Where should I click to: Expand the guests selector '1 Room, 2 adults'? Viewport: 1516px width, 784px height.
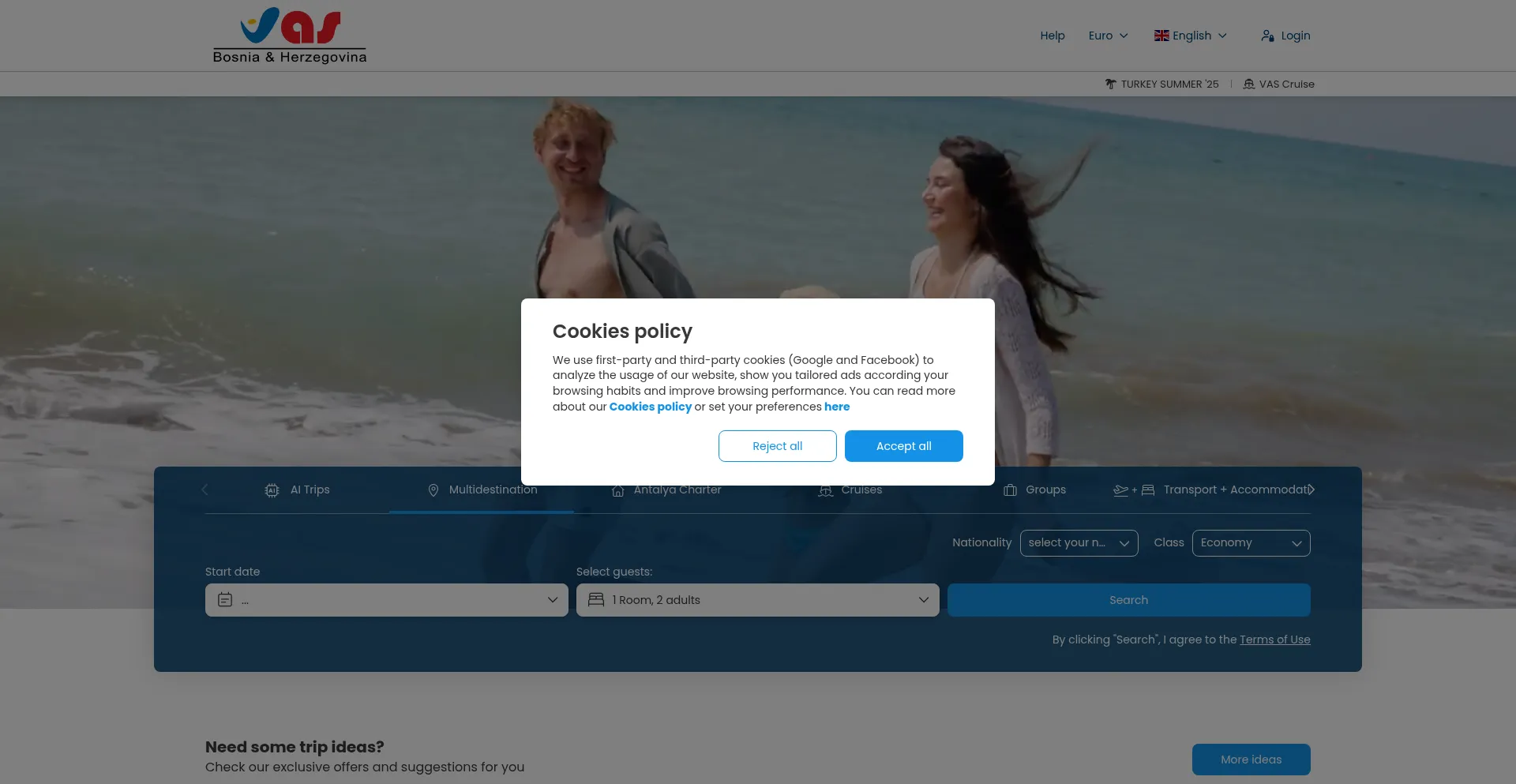pyautogui.click(x=758, y=600)
